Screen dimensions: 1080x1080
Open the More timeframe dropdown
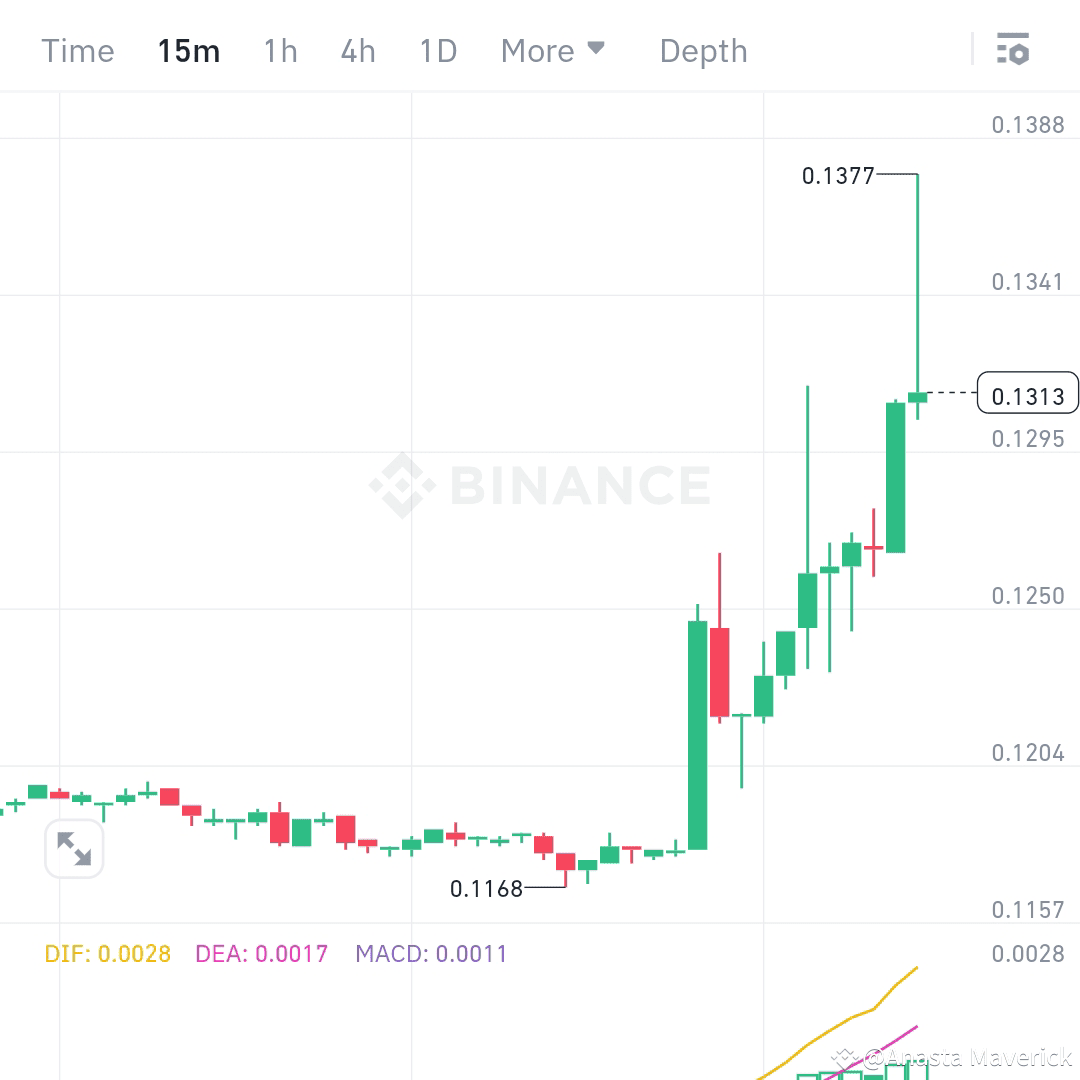click(540, 50)
